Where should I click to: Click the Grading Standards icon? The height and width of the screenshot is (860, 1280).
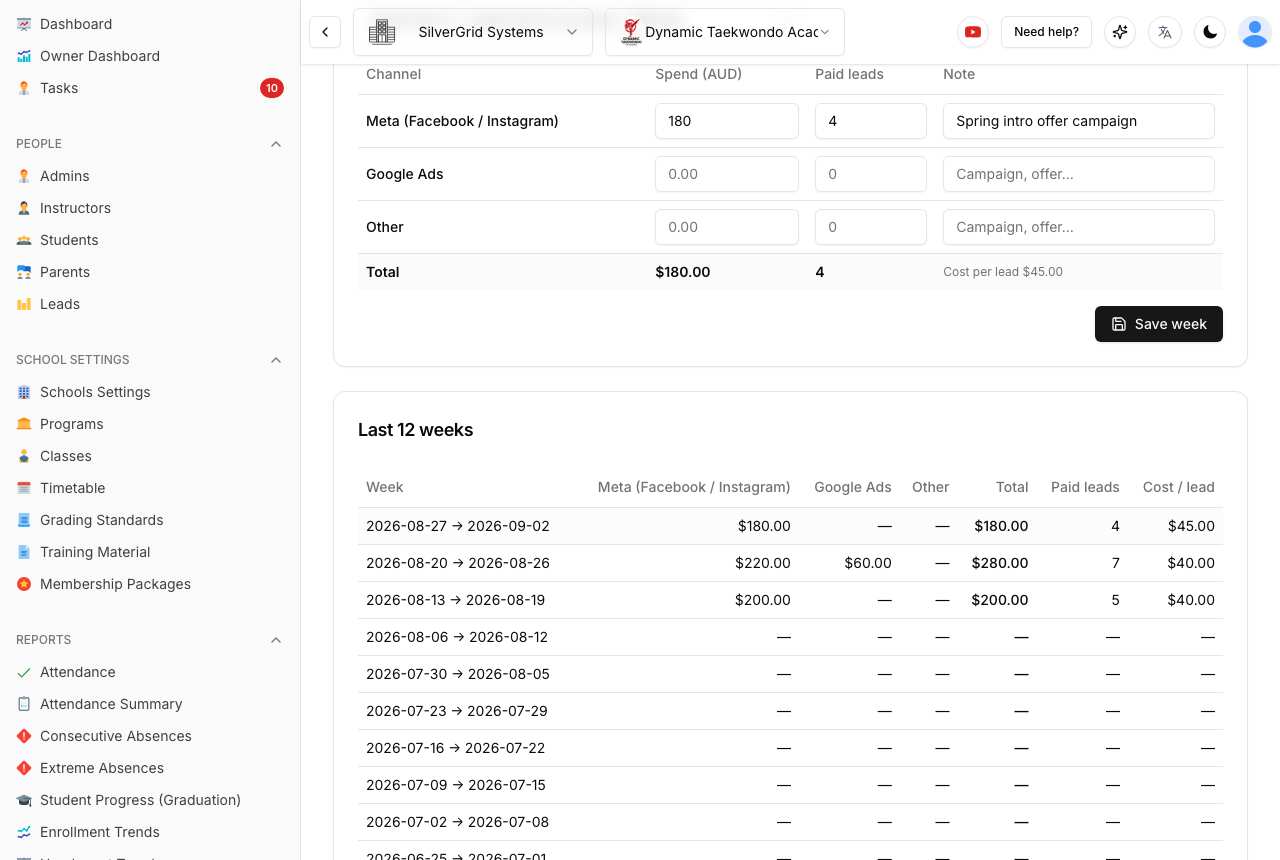pos(24,520)
